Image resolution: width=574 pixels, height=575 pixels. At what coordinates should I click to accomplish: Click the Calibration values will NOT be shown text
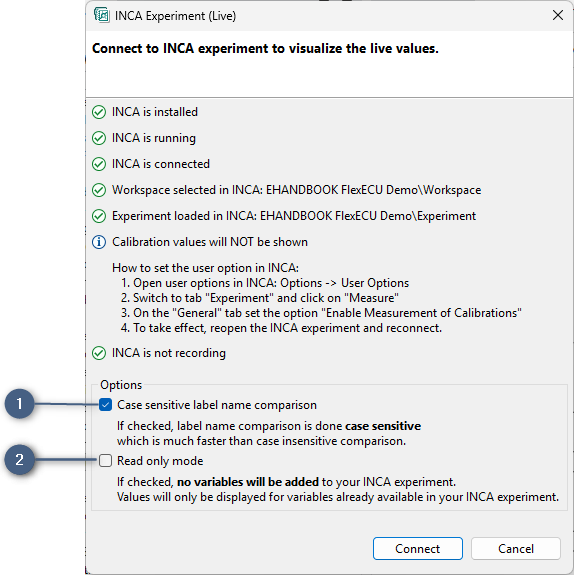(210, 242)
